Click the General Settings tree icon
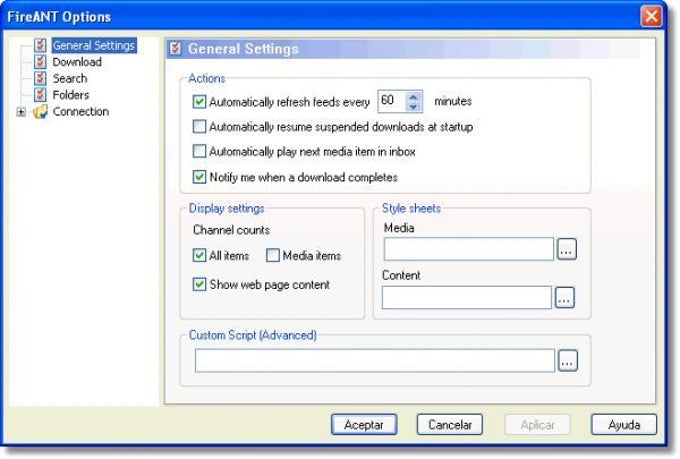This screenshot has width=680, height=459. point(40,45)
